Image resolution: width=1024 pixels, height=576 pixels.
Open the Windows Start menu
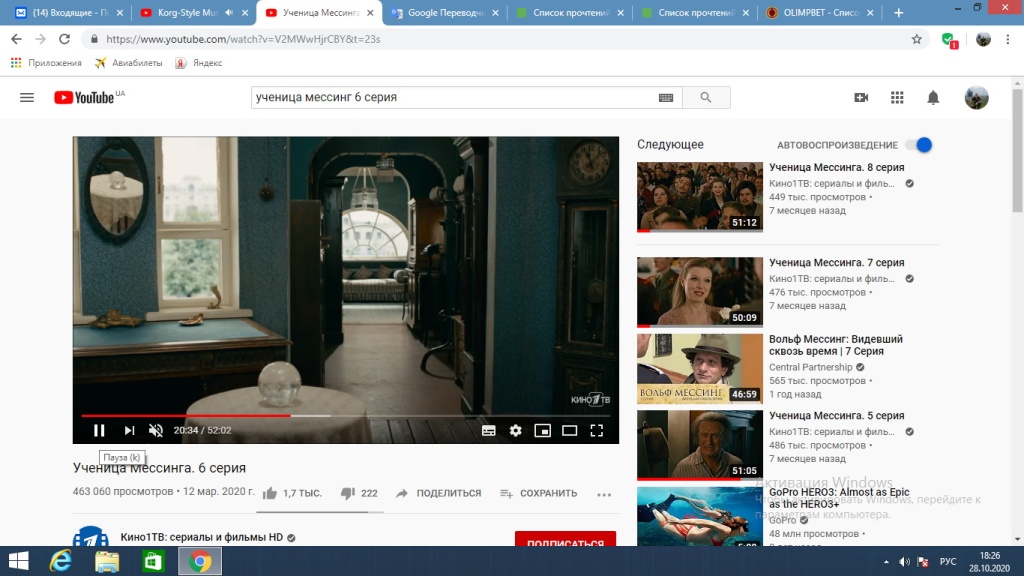tap(18, 561)
